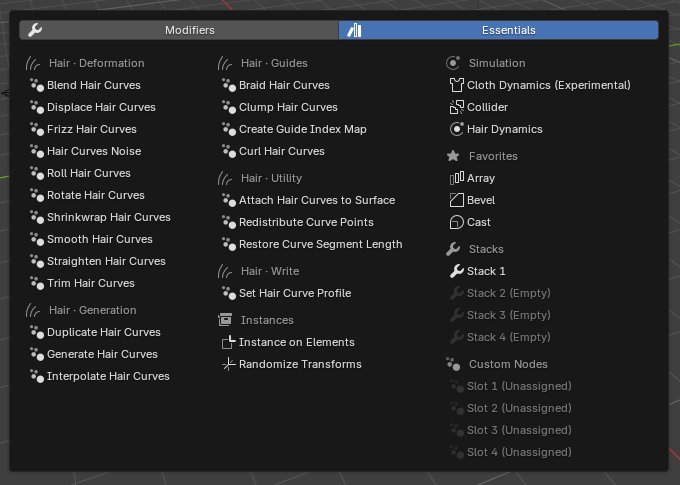This screenshot has width=680, height=485.
Task: Add Interpolate Hair Curves
Action: click(108, 376)
